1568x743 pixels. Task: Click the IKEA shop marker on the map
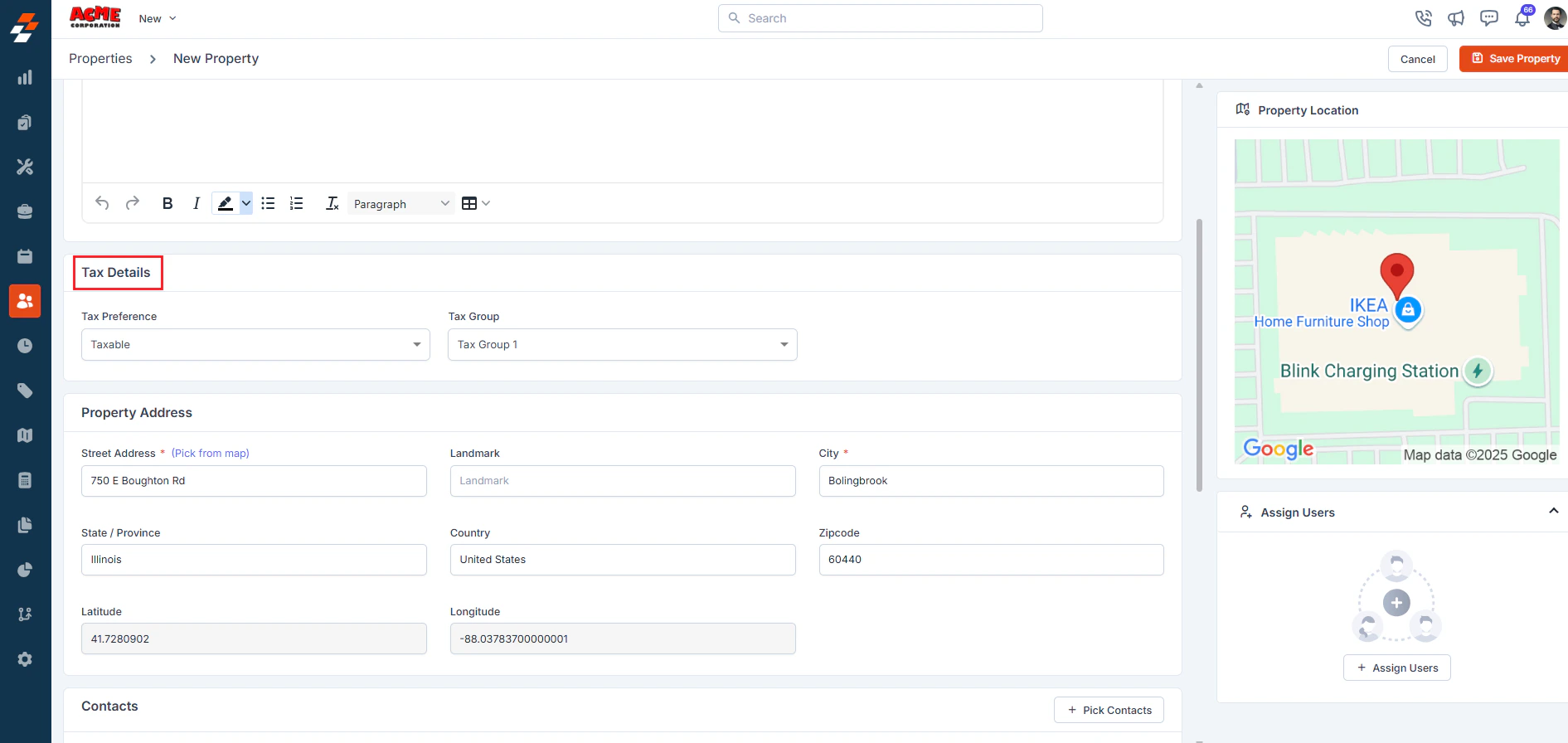point(1408,310)
